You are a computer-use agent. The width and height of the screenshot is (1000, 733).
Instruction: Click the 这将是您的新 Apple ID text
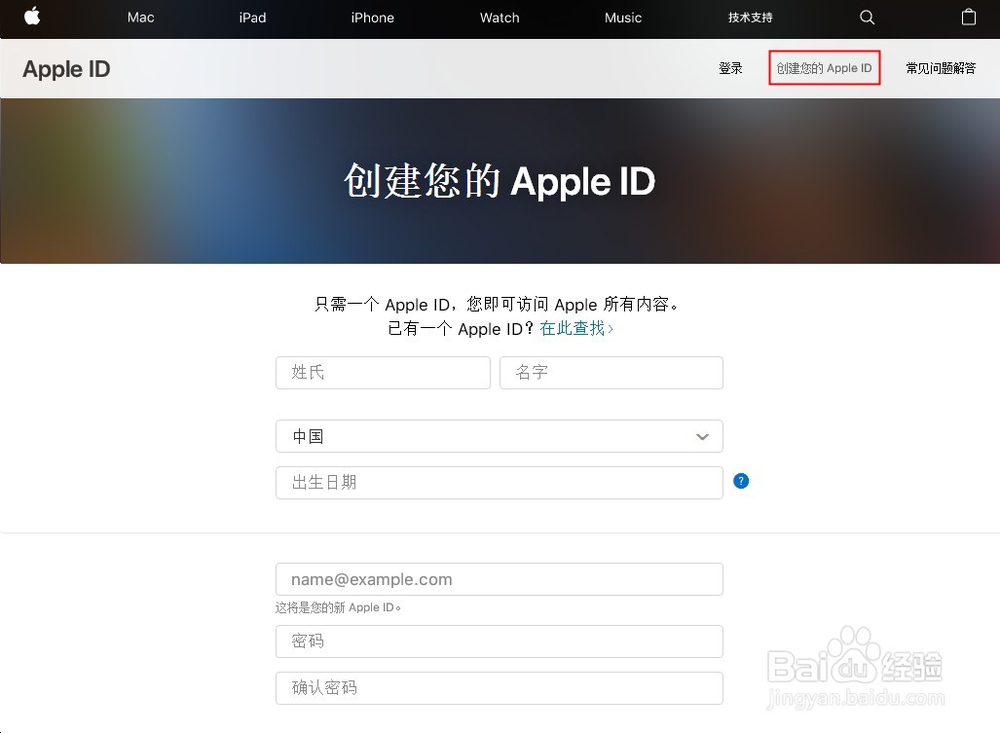pyautogui.click(x=338, y=607)
